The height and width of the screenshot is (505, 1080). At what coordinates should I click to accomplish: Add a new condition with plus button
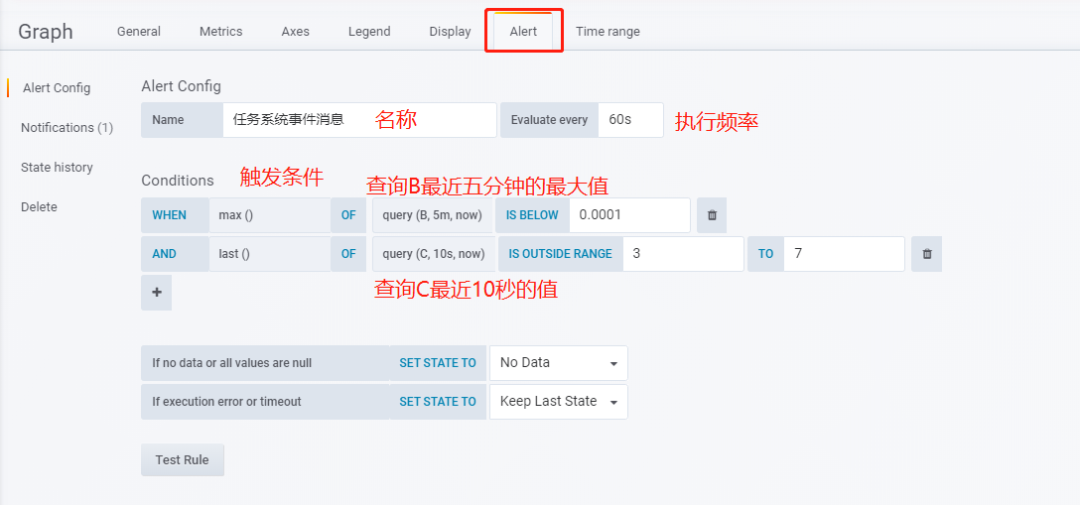tap(156, 292)
